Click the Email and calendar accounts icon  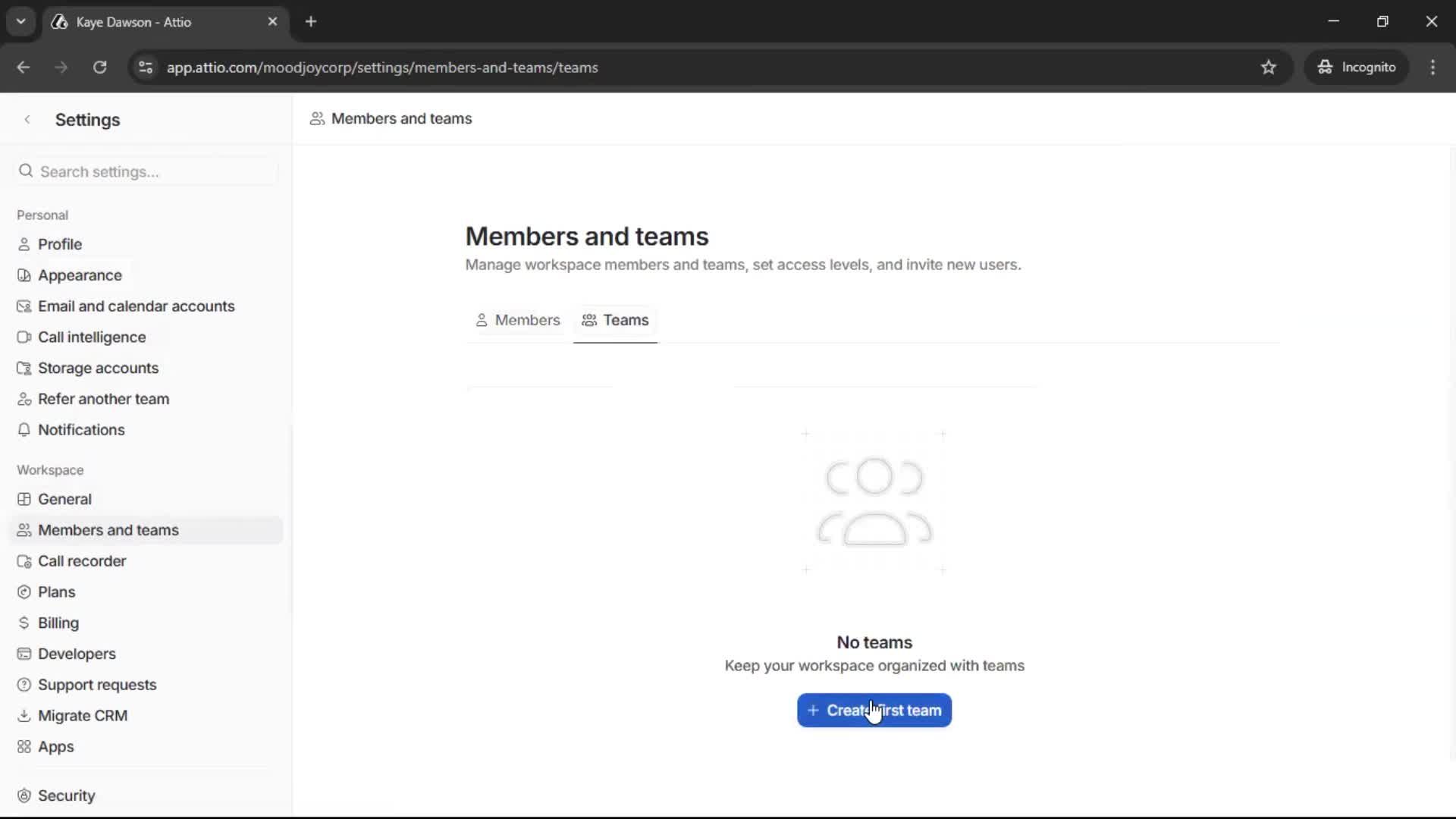(24, 306)
